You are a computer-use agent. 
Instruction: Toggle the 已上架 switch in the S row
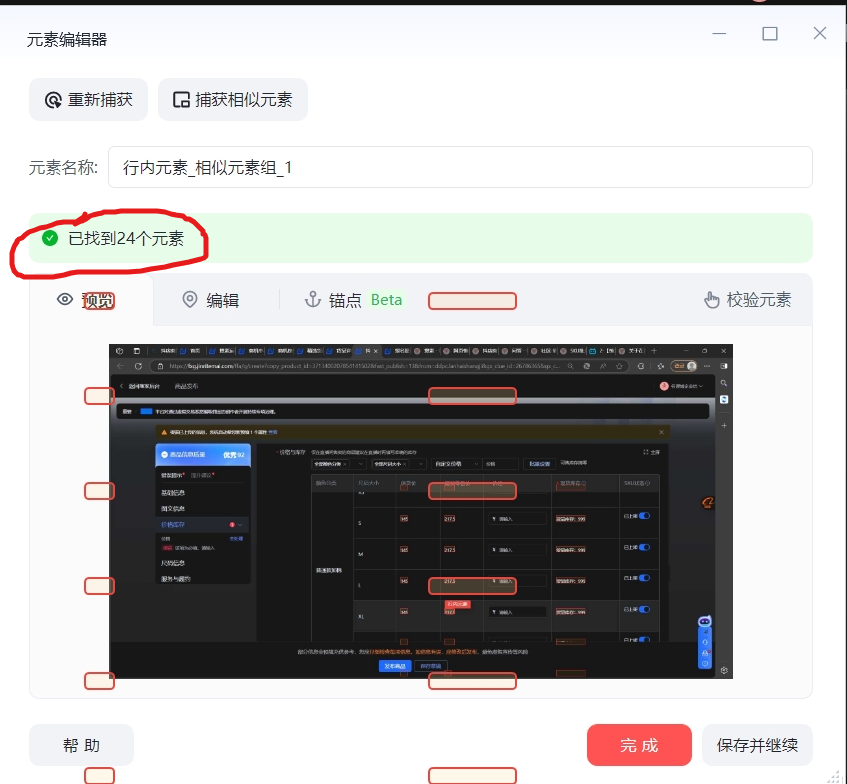tap(643, 516)
